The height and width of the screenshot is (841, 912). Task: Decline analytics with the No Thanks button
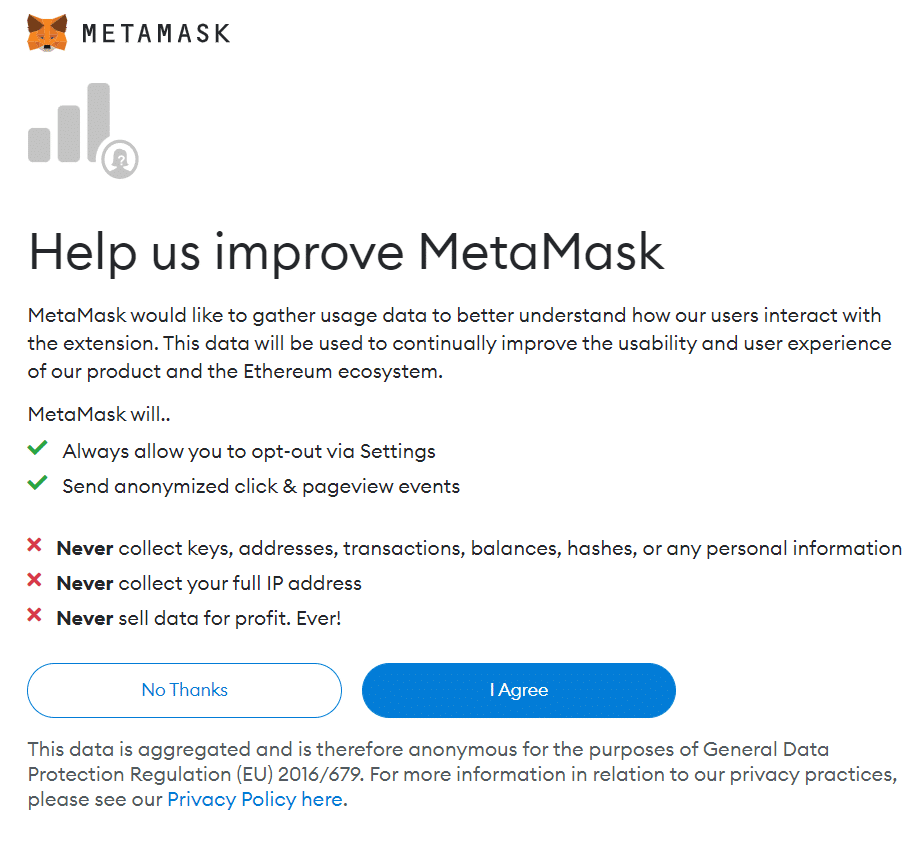click(184, 690)
